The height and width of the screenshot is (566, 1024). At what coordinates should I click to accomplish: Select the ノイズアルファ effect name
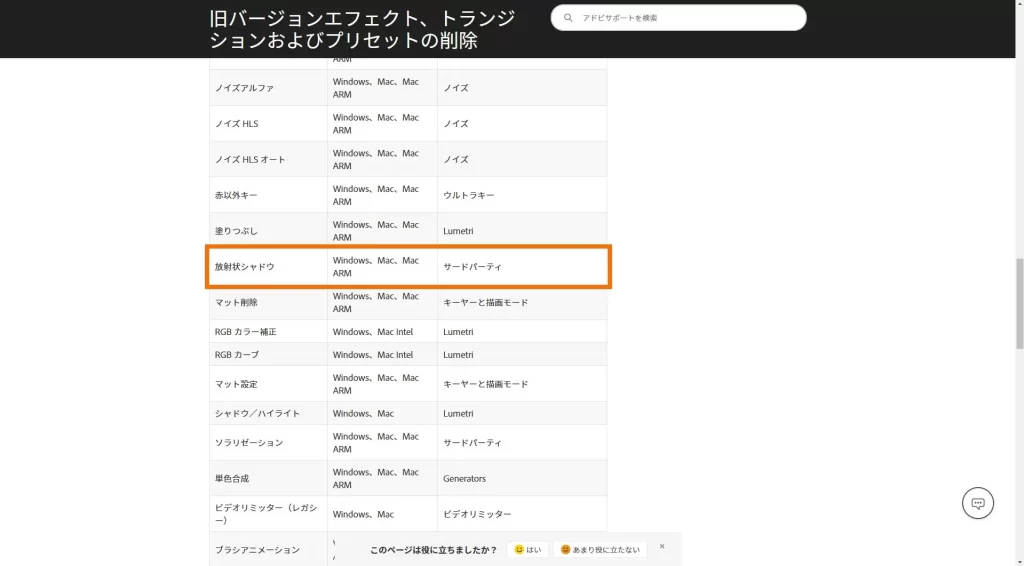pos(244,88)
